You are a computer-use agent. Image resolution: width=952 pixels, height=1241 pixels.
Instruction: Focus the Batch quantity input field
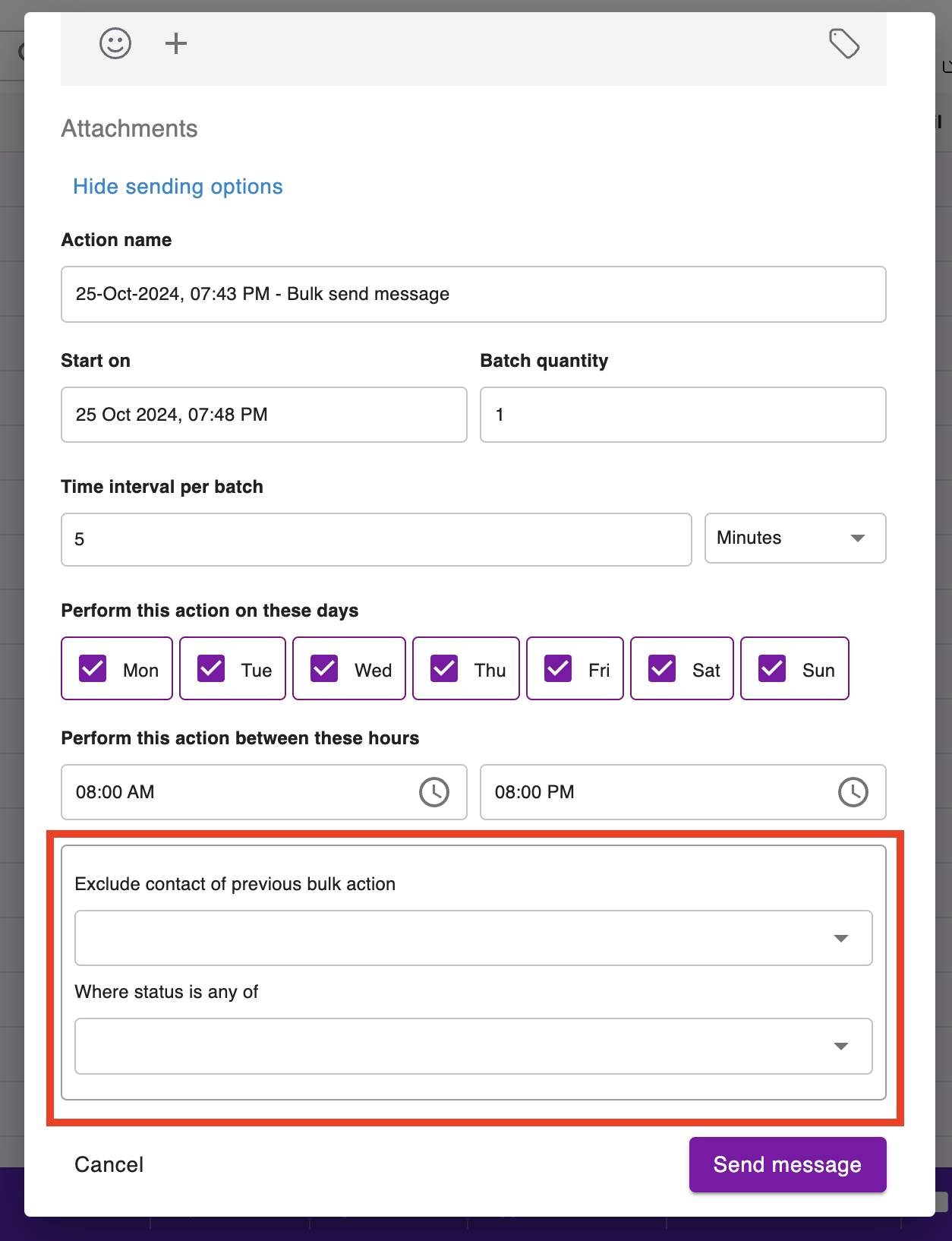(682, 415)
